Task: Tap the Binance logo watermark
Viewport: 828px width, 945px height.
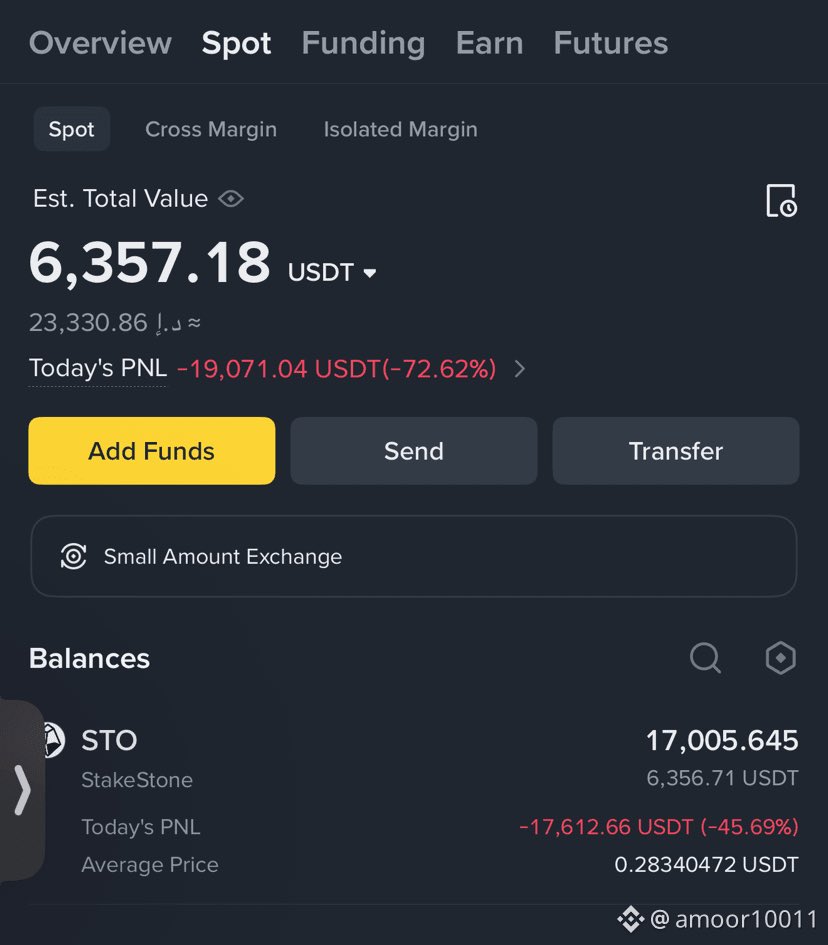Action: coord(629,919)
